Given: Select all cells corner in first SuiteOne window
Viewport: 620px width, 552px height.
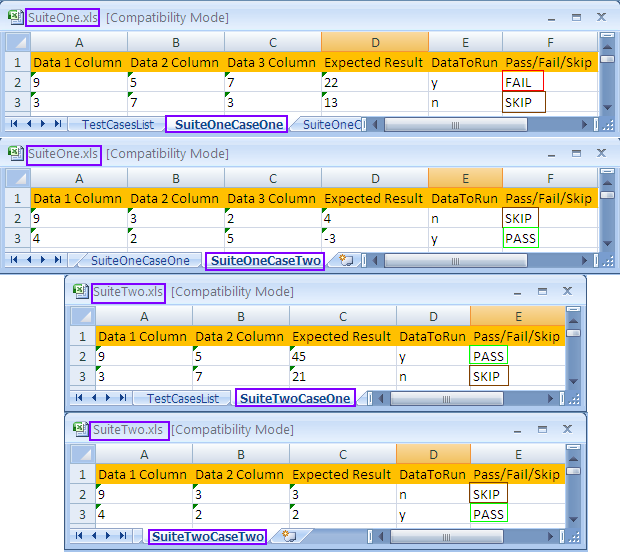Looking at the screenshot, I should pyautogui.click(x=18, y=42).
